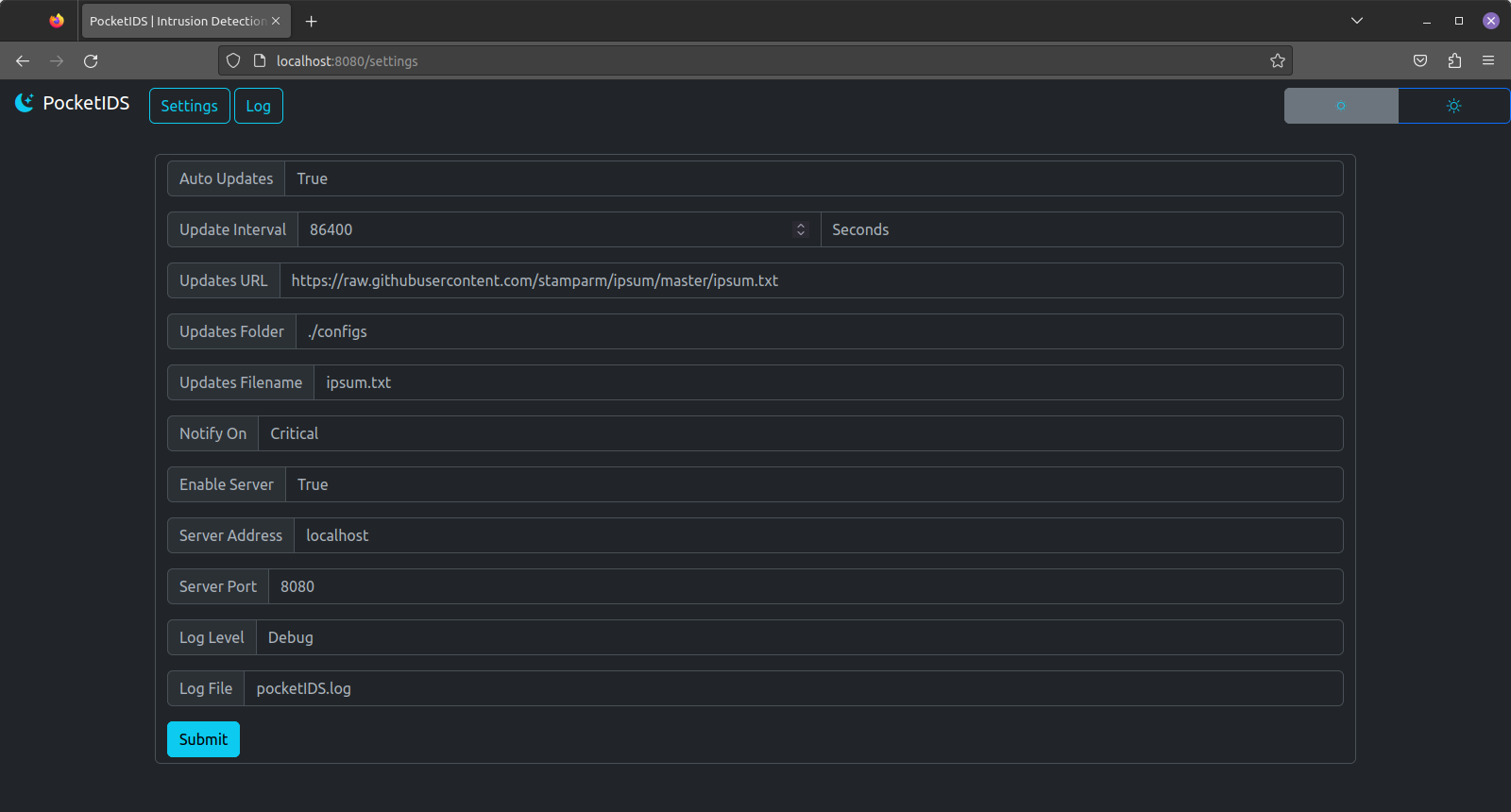Viewport: 1511px width, 812px height.
Task: Open the Log navigation tab
Action: (x=258, y=106)
